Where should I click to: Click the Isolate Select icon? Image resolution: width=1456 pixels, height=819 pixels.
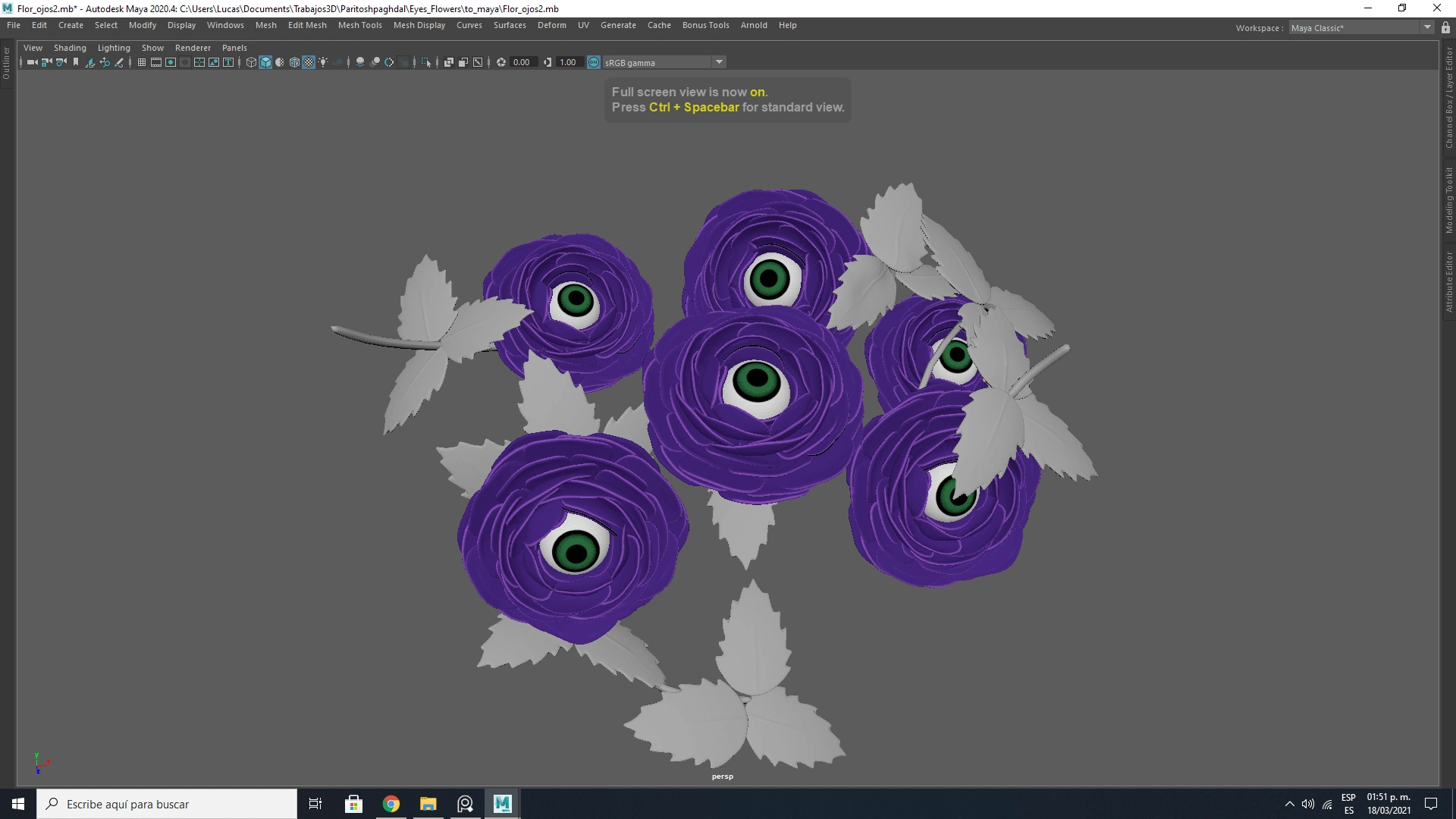click(x=426, y=62)
